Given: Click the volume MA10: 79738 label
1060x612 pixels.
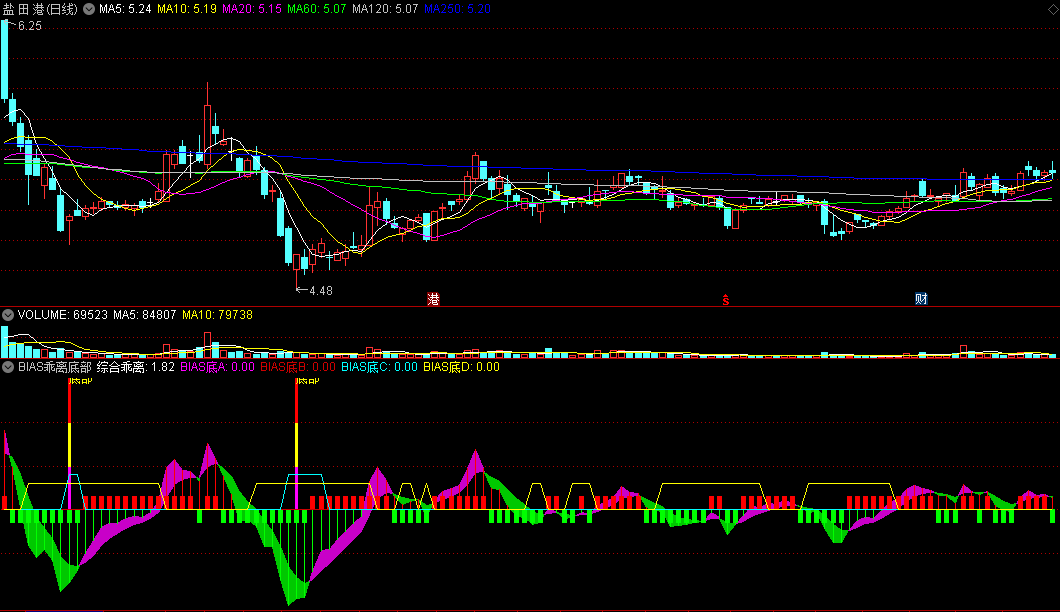Looking at the screenshot, I should [218, 315].
